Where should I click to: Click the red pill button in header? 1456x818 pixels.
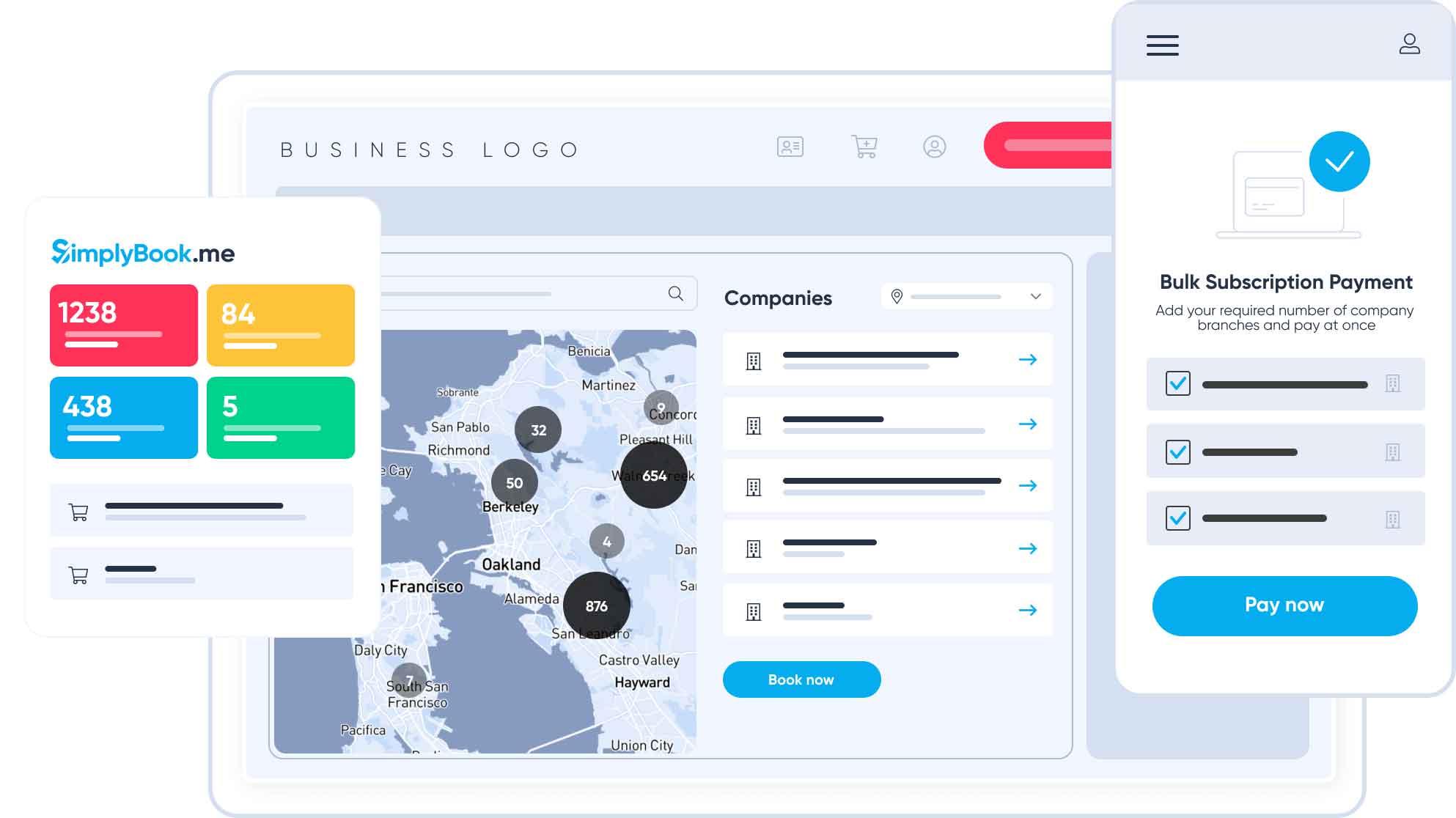coord(1048,145)
